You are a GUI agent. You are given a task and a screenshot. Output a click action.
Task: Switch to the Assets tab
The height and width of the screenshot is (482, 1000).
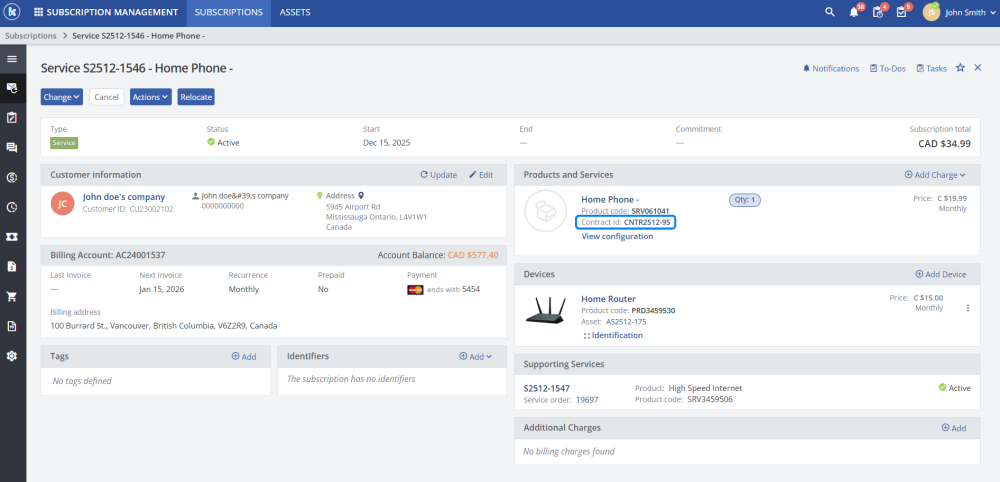[295, 12]
